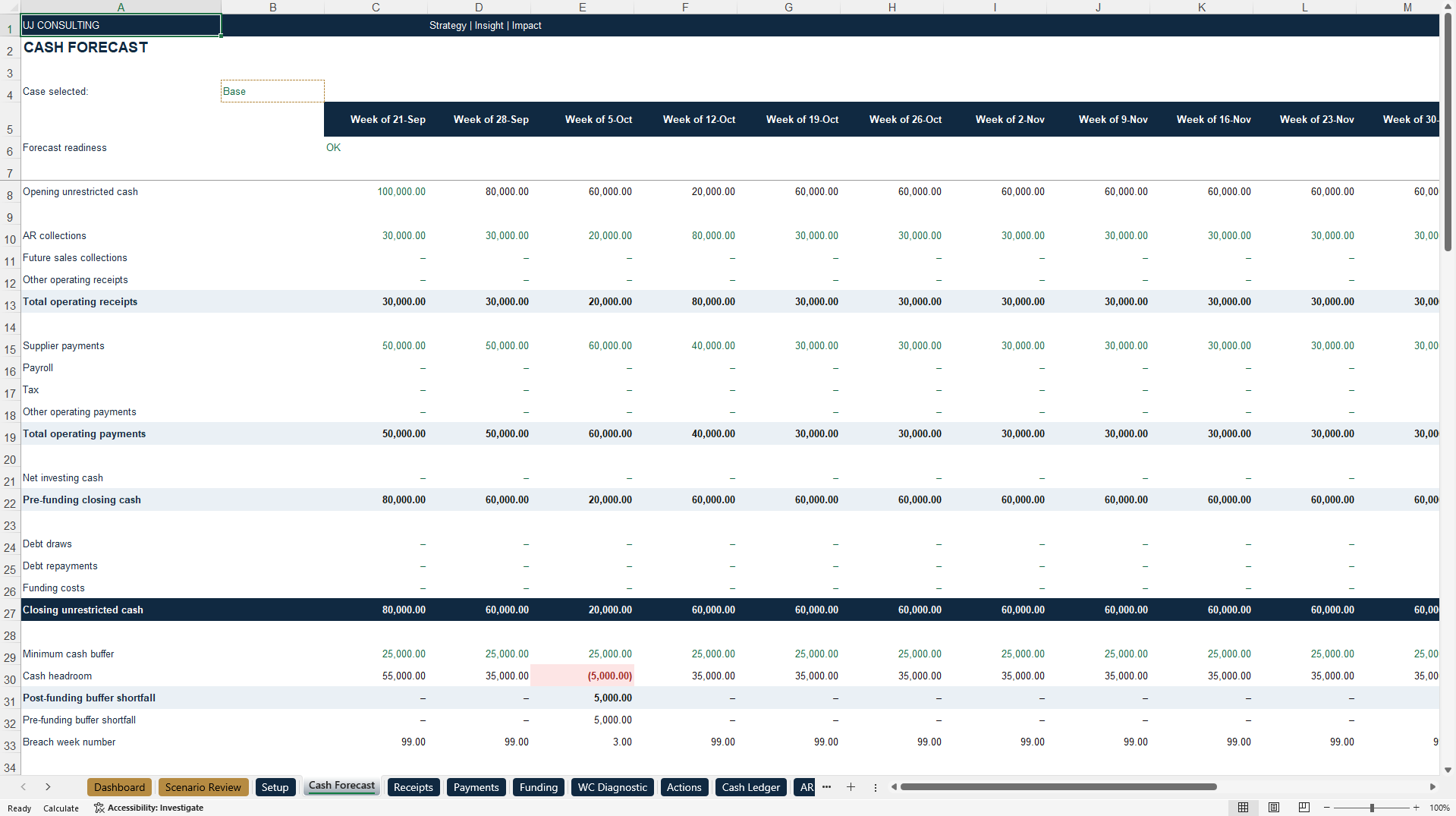Viewport: 1456px width, 816px height.
Task: Switch to Page Break Preview
Action: [1303, 808]
